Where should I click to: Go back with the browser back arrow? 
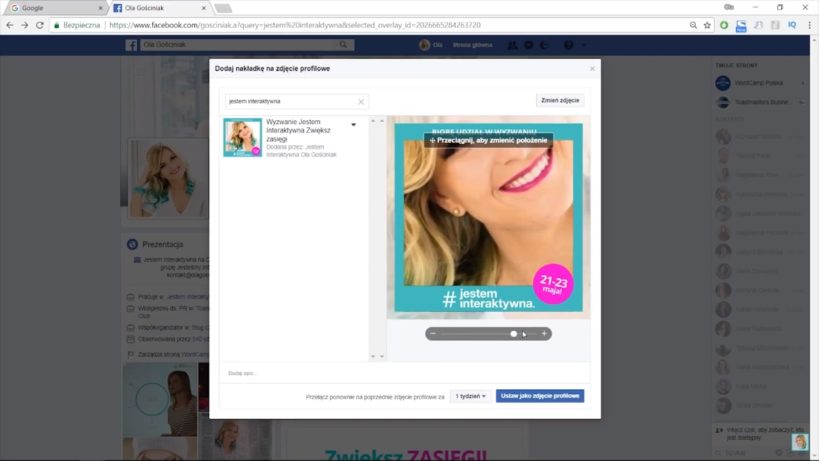point(9,25)
